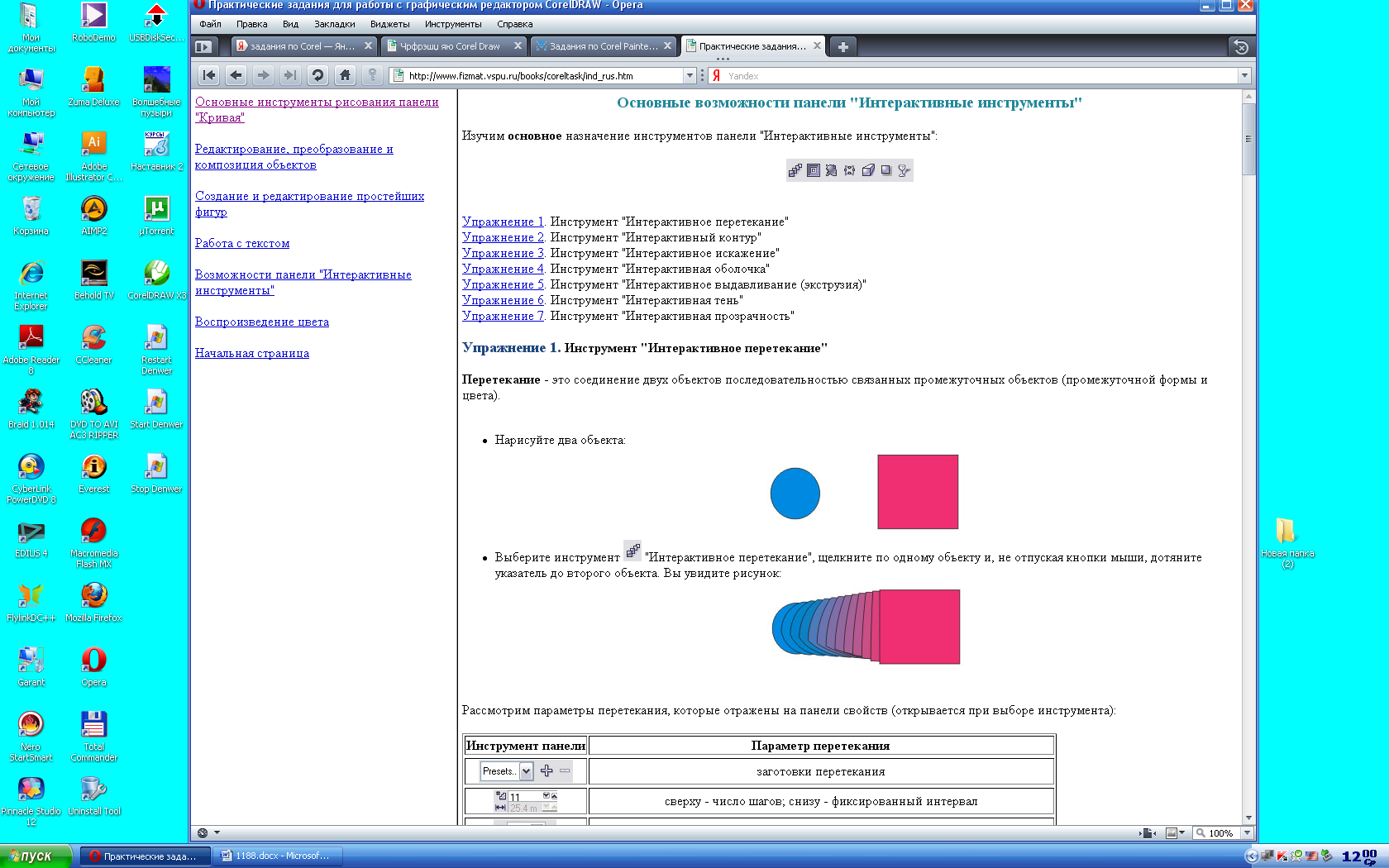Click the Interactive tools toolbar image
Screen dimensions: 1389x868
[849, 170]
